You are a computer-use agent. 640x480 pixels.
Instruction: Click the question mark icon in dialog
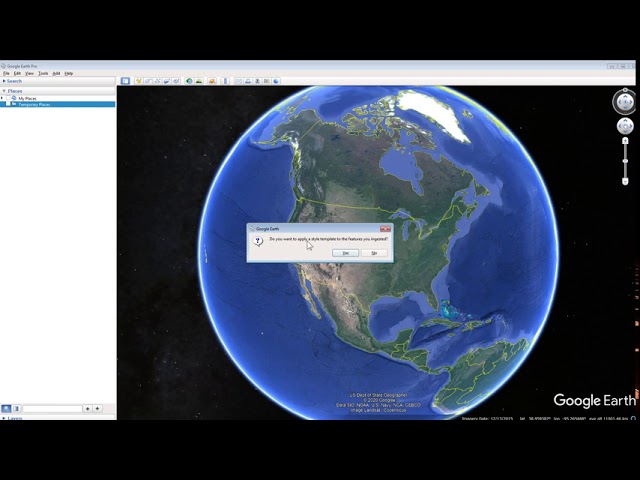tap(258, 241)
